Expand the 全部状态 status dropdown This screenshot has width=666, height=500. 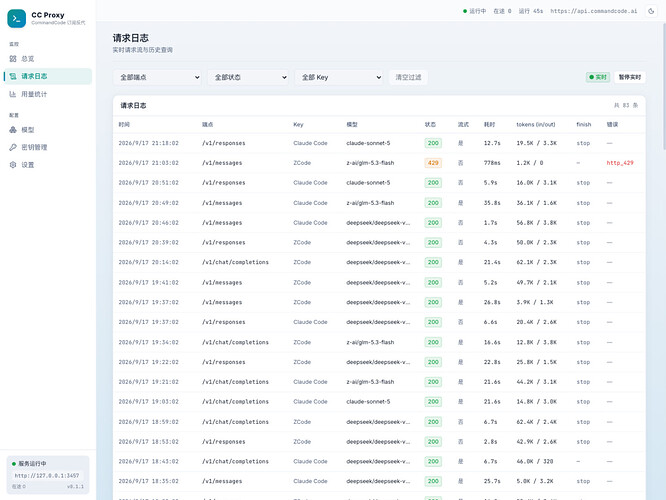click(248, 77)
